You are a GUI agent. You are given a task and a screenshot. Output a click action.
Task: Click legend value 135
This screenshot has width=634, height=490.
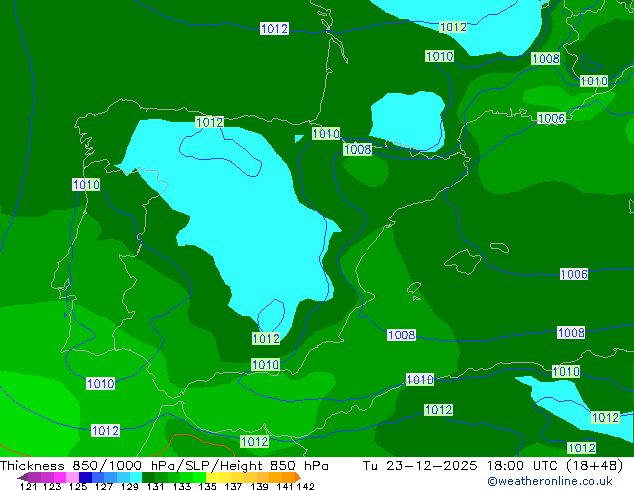[207, 486]
